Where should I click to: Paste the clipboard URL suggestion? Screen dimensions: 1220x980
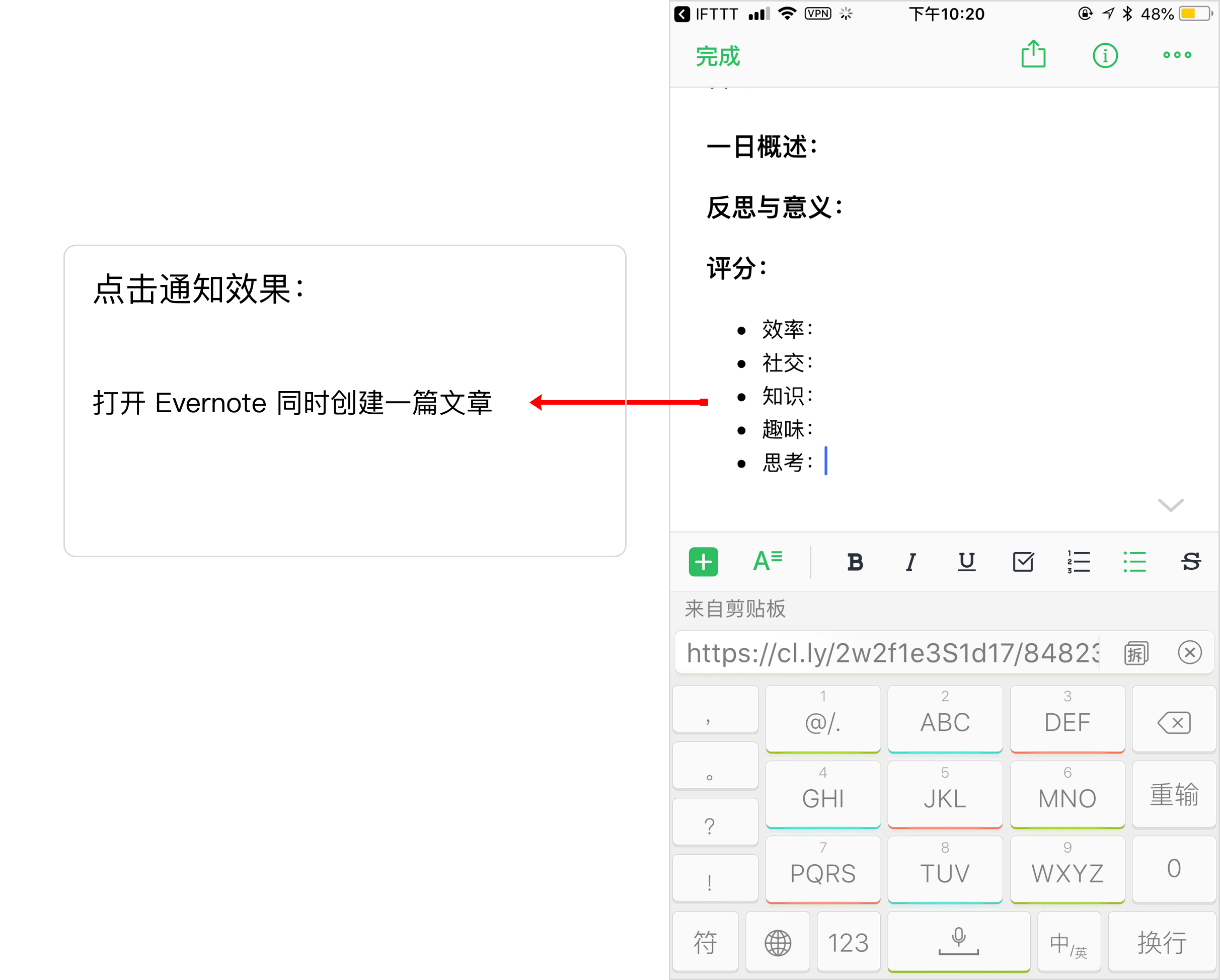891,653
